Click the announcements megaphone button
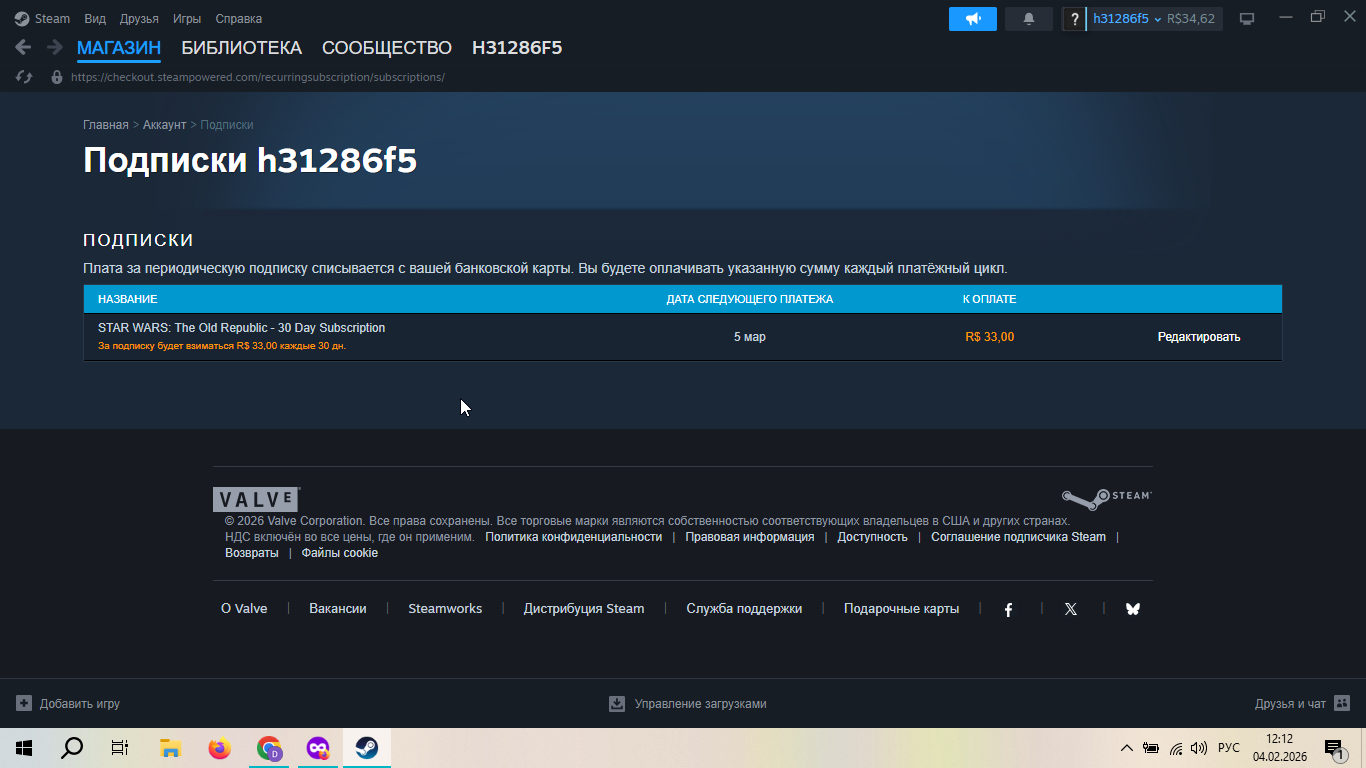1366x768 pixels. point(972,19)
